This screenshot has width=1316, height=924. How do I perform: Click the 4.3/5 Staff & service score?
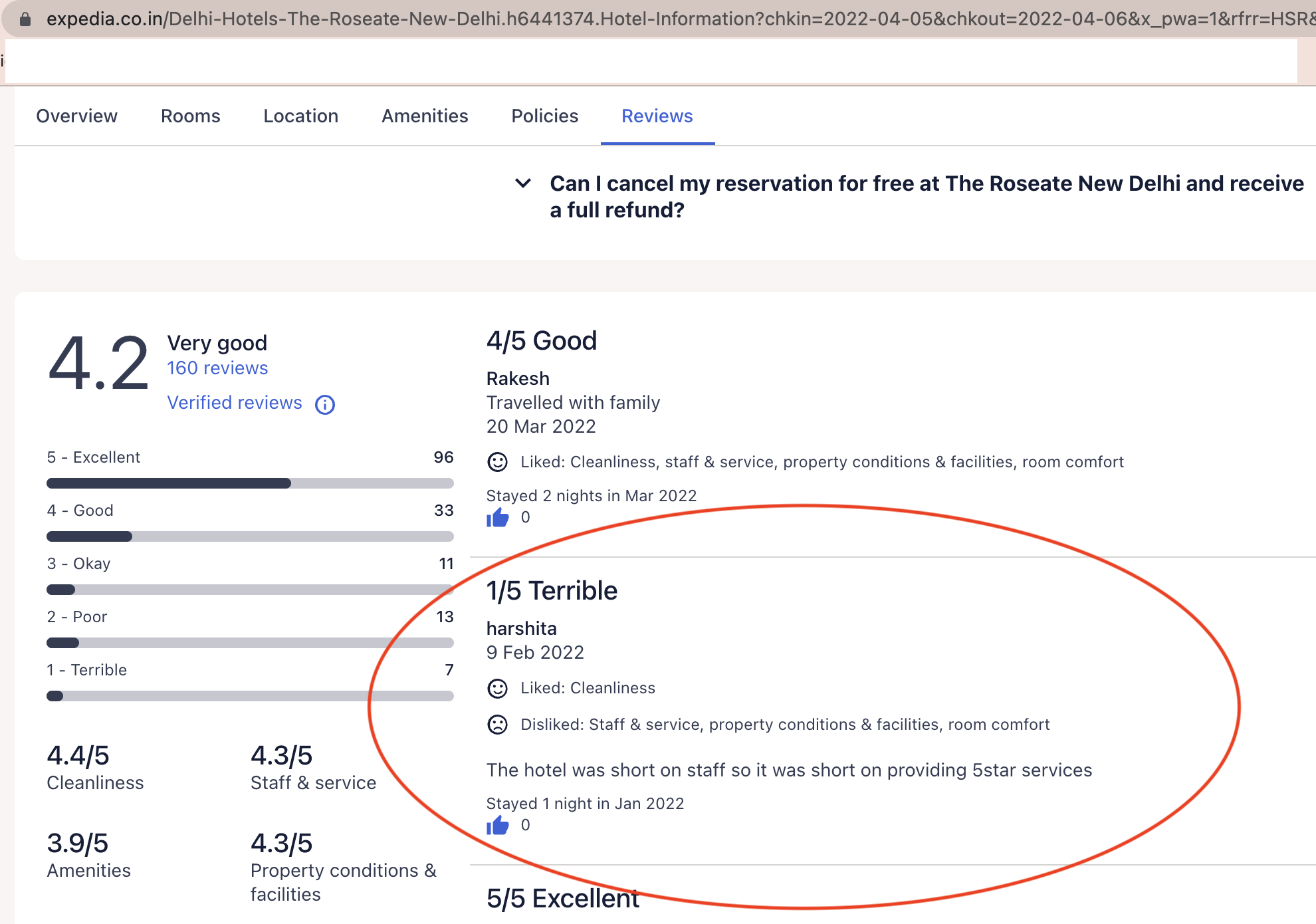[282, 756]
